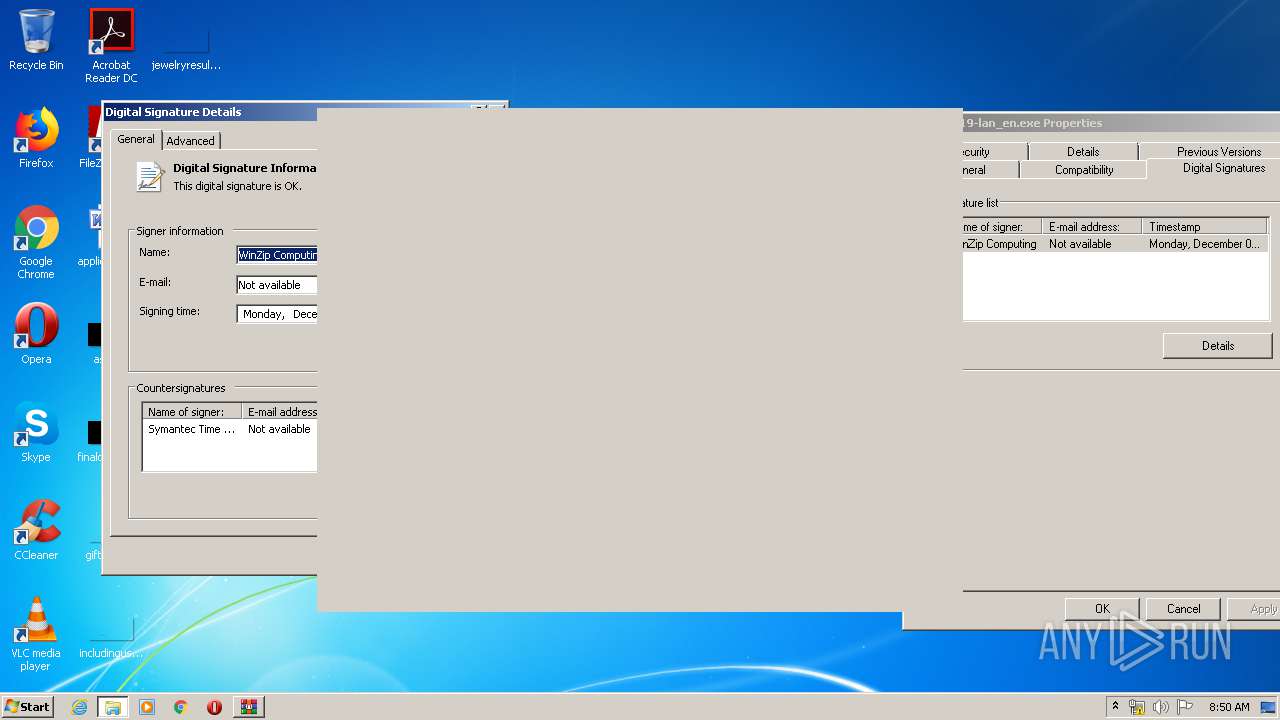Switch to Advanced tab in Signature Details

pyautogui.click(x=190, y=141)
